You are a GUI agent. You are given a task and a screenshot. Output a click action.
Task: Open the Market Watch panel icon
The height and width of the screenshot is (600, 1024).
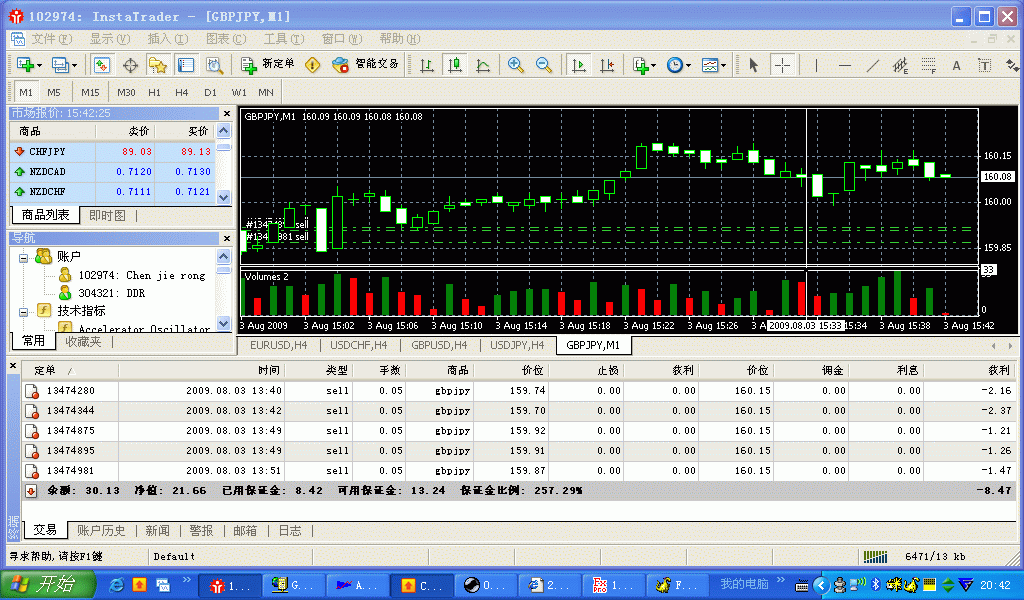coord(101,65)
